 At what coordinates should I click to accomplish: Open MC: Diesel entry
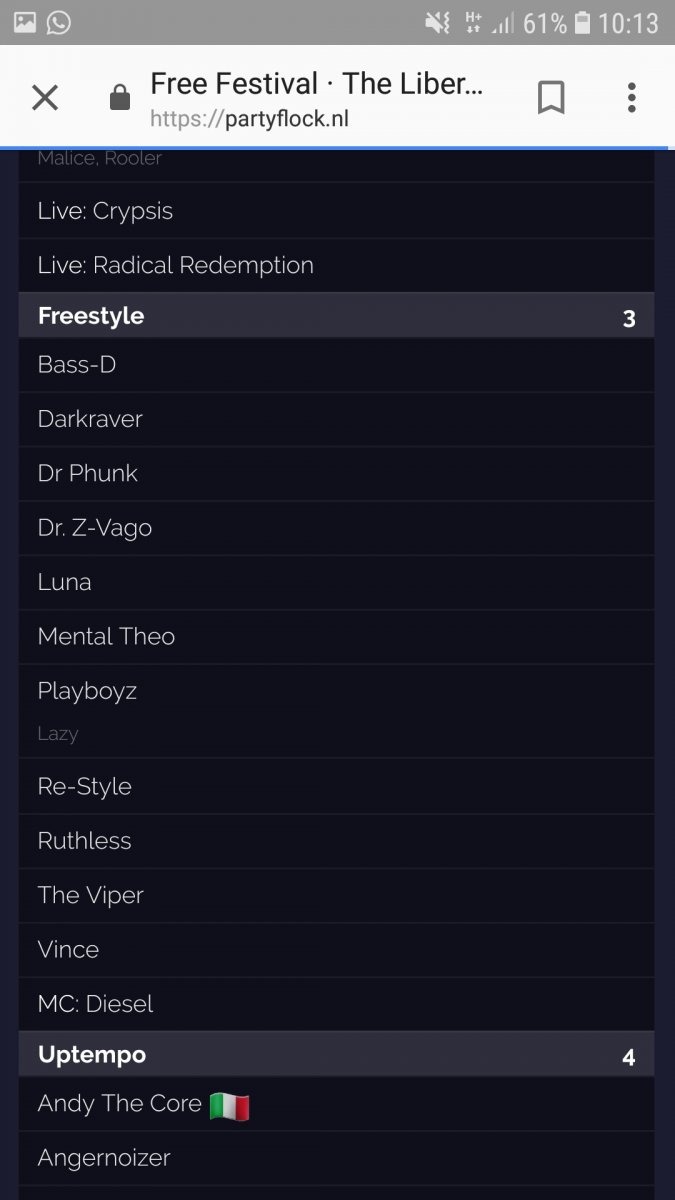95,1004
